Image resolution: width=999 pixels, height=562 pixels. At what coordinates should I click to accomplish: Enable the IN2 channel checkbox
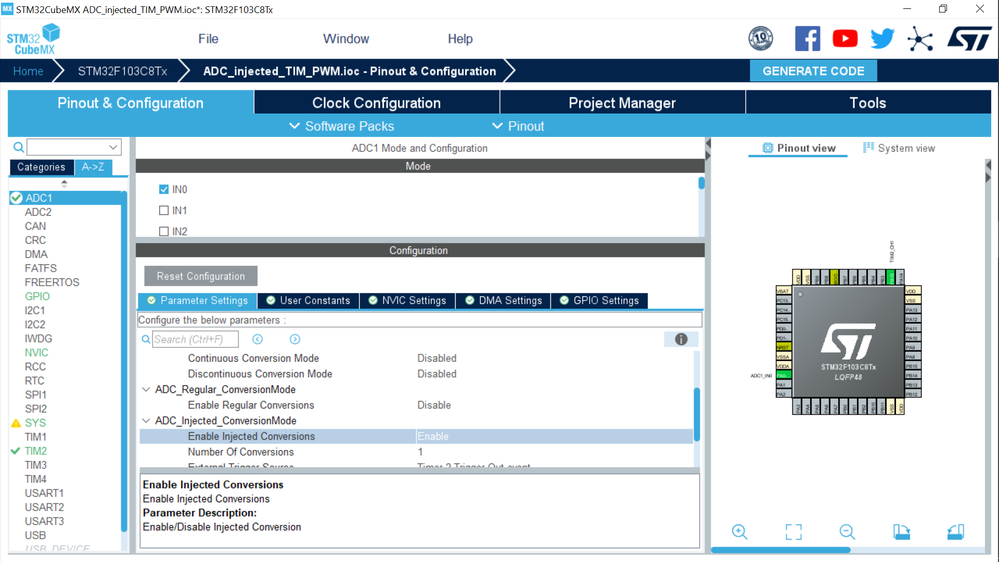[164, 231]
